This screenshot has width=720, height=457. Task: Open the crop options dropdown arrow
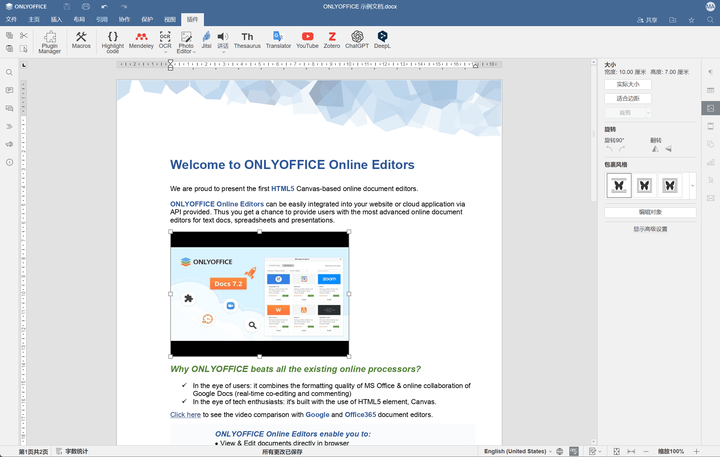click(x=648, y=113)
